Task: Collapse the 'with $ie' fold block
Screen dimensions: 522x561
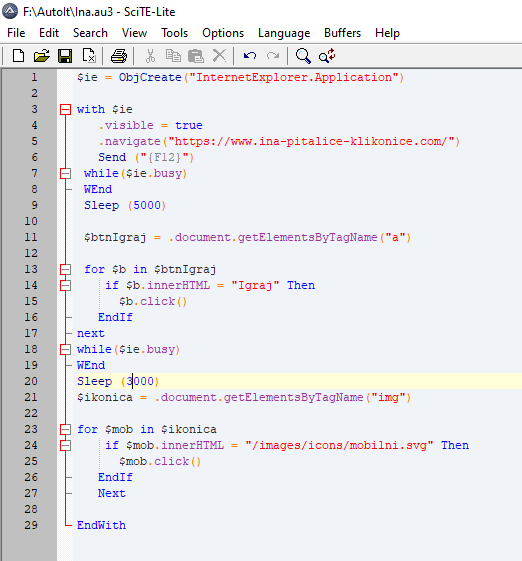Action: tap(65, 109)
